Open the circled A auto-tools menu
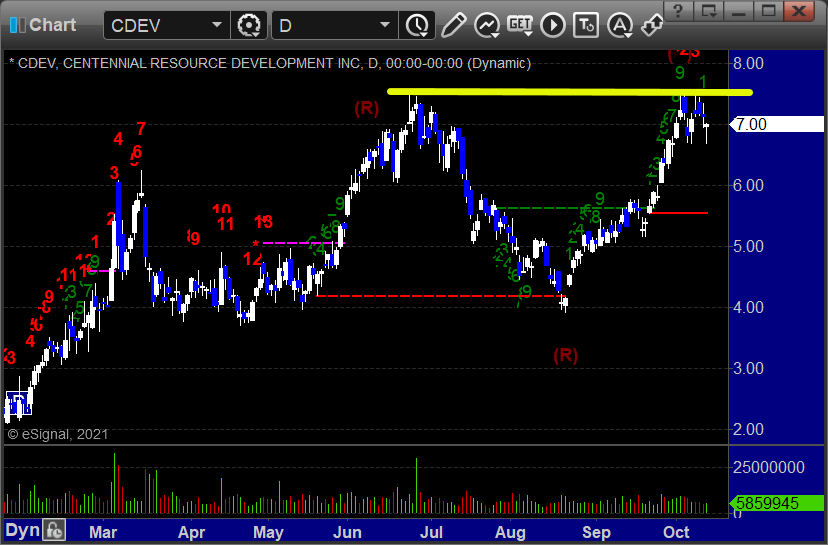828x545 pixels. [x=620, y=25]
